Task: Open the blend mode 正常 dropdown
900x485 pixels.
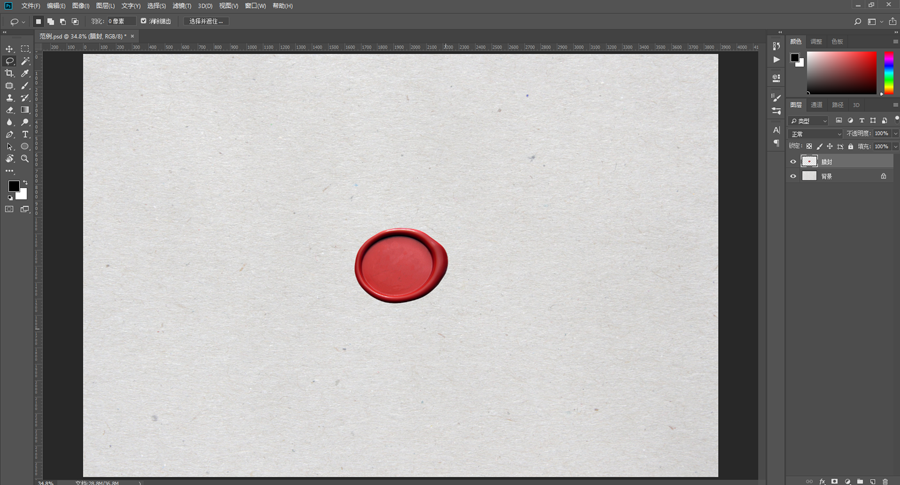Action: (816, 134)
